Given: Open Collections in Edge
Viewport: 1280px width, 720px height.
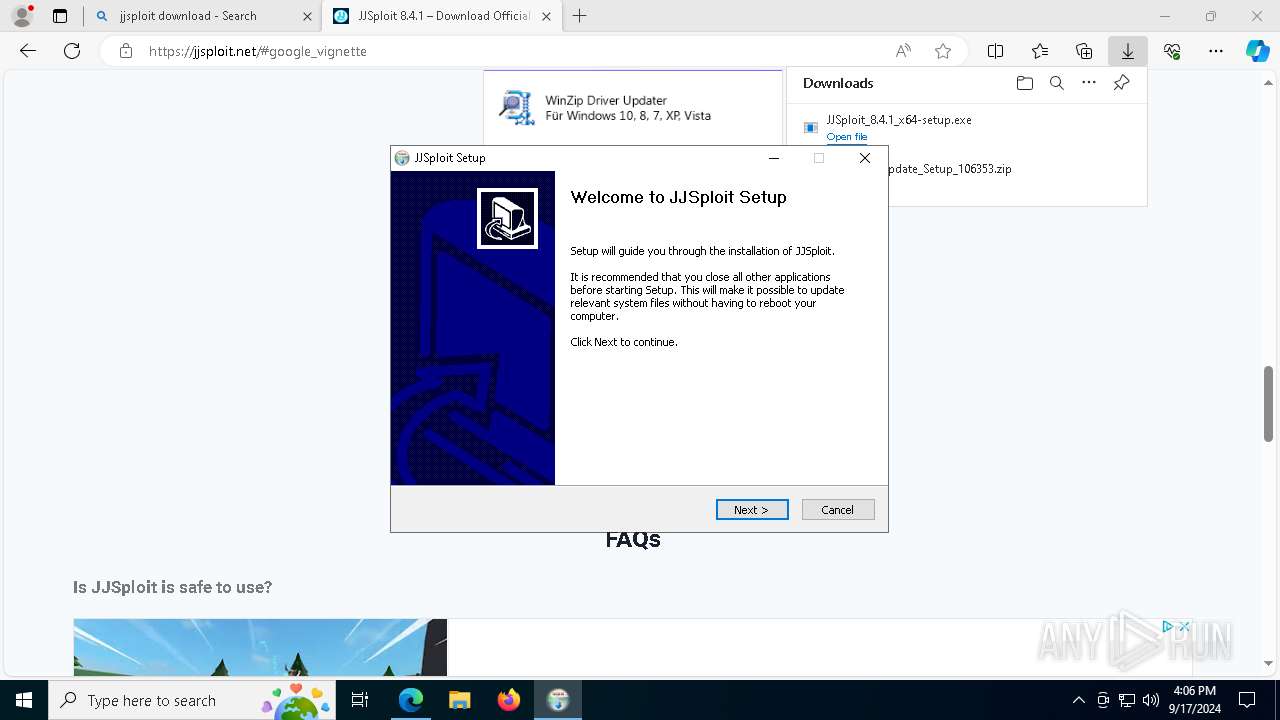Looking at the screenshot, I should click(1084, 51).
